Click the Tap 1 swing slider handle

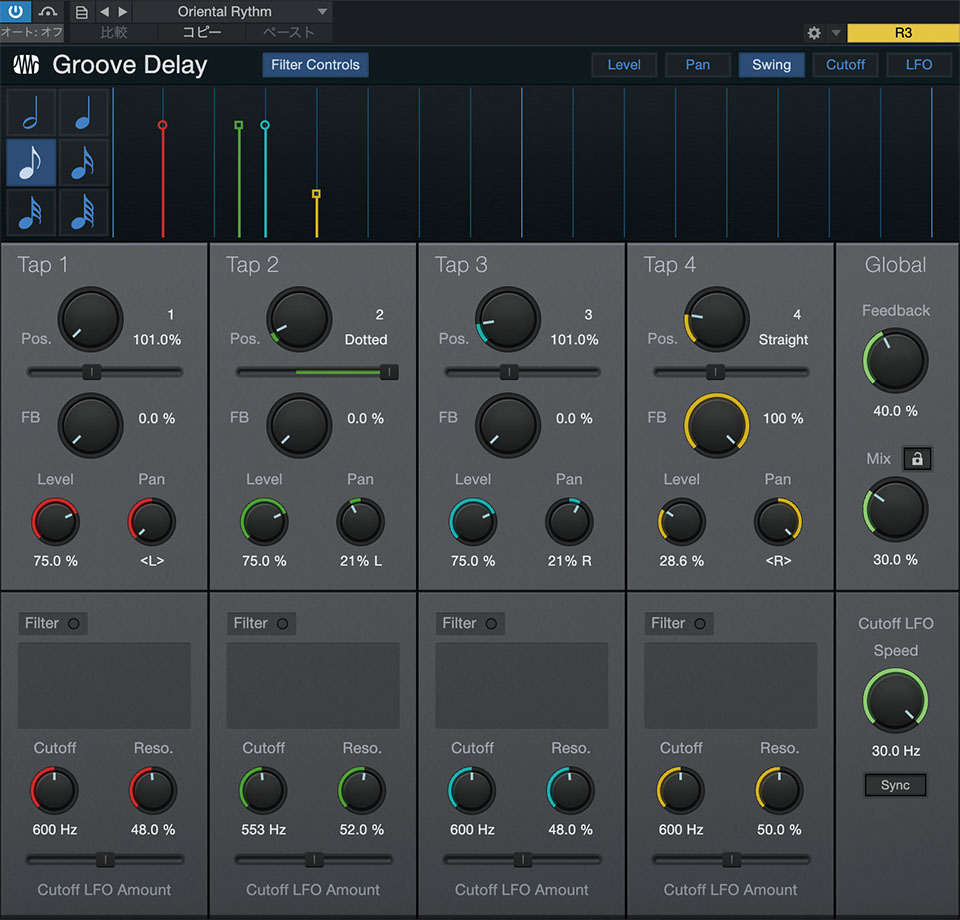tap(92, 372)
